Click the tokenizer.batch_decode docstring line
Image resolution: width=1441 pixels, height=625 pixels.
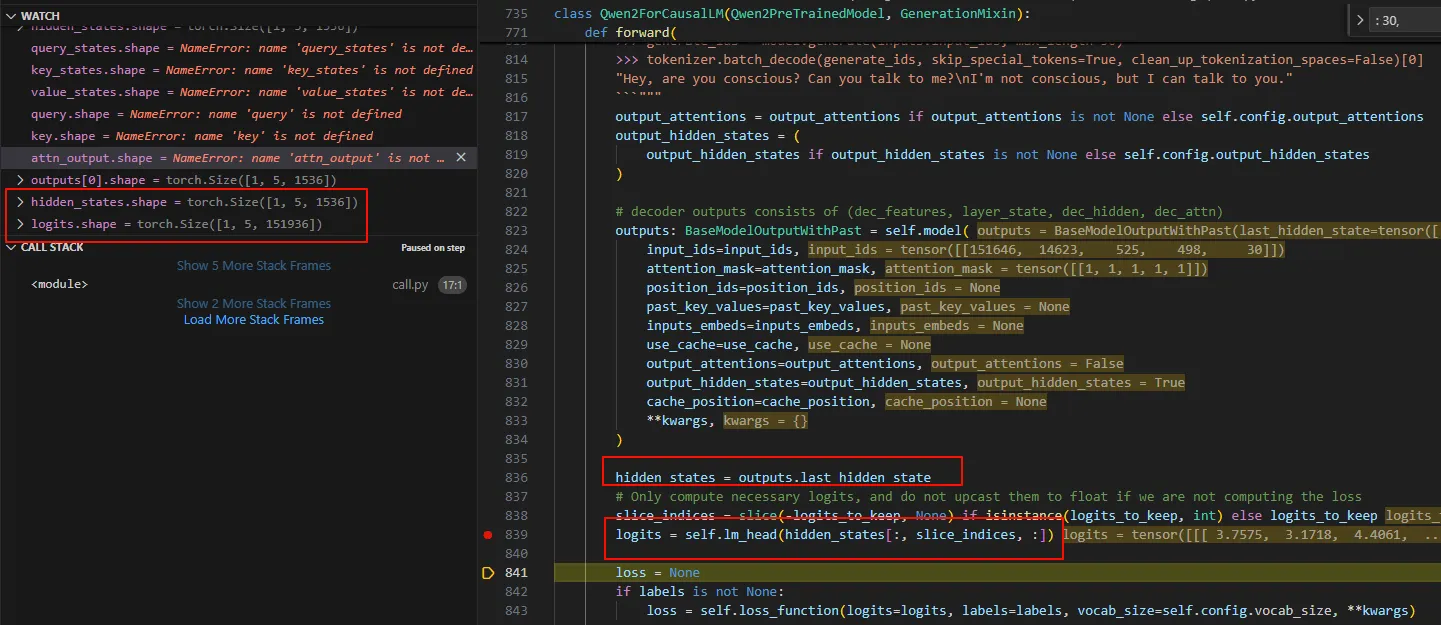[x=1019, y=60]
